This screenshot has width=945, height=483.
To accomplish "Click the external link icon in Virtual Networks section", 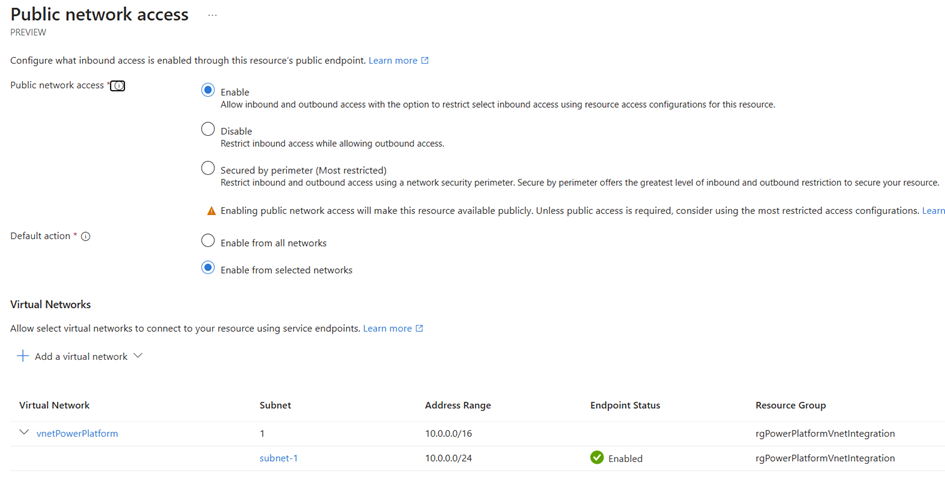I will tap(419, 328).
